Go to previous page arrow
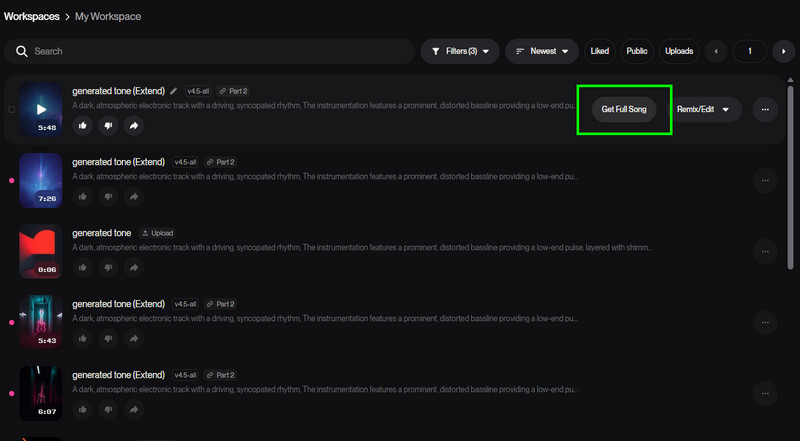Image resolution: width=800 pixels, height=441 pixels. 717,51
